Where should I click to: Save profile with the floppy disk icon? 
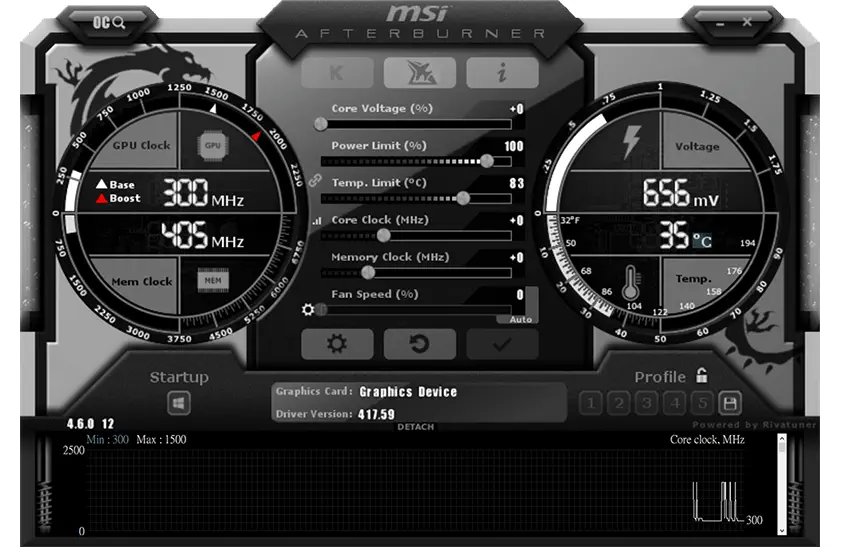[x=730, y=403]
